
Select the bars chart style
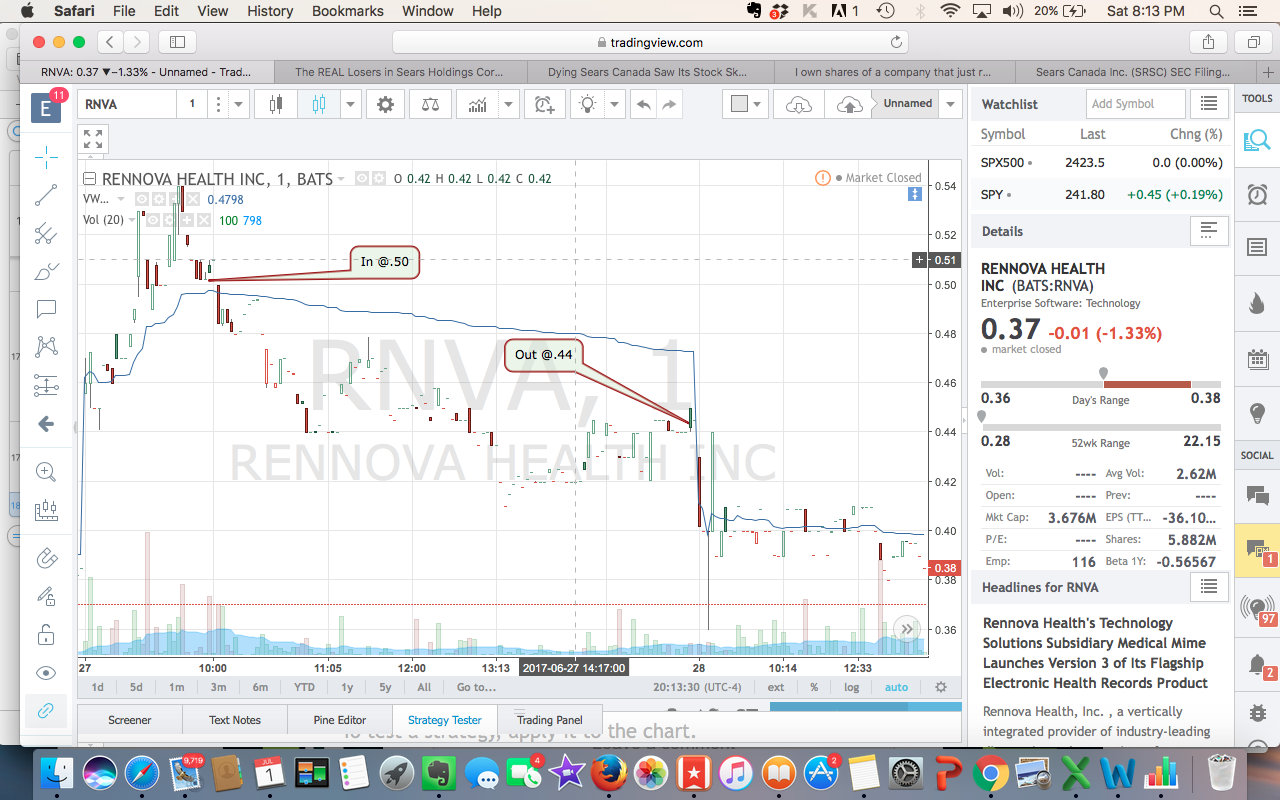pyautogui.click(x=276, y=104)
